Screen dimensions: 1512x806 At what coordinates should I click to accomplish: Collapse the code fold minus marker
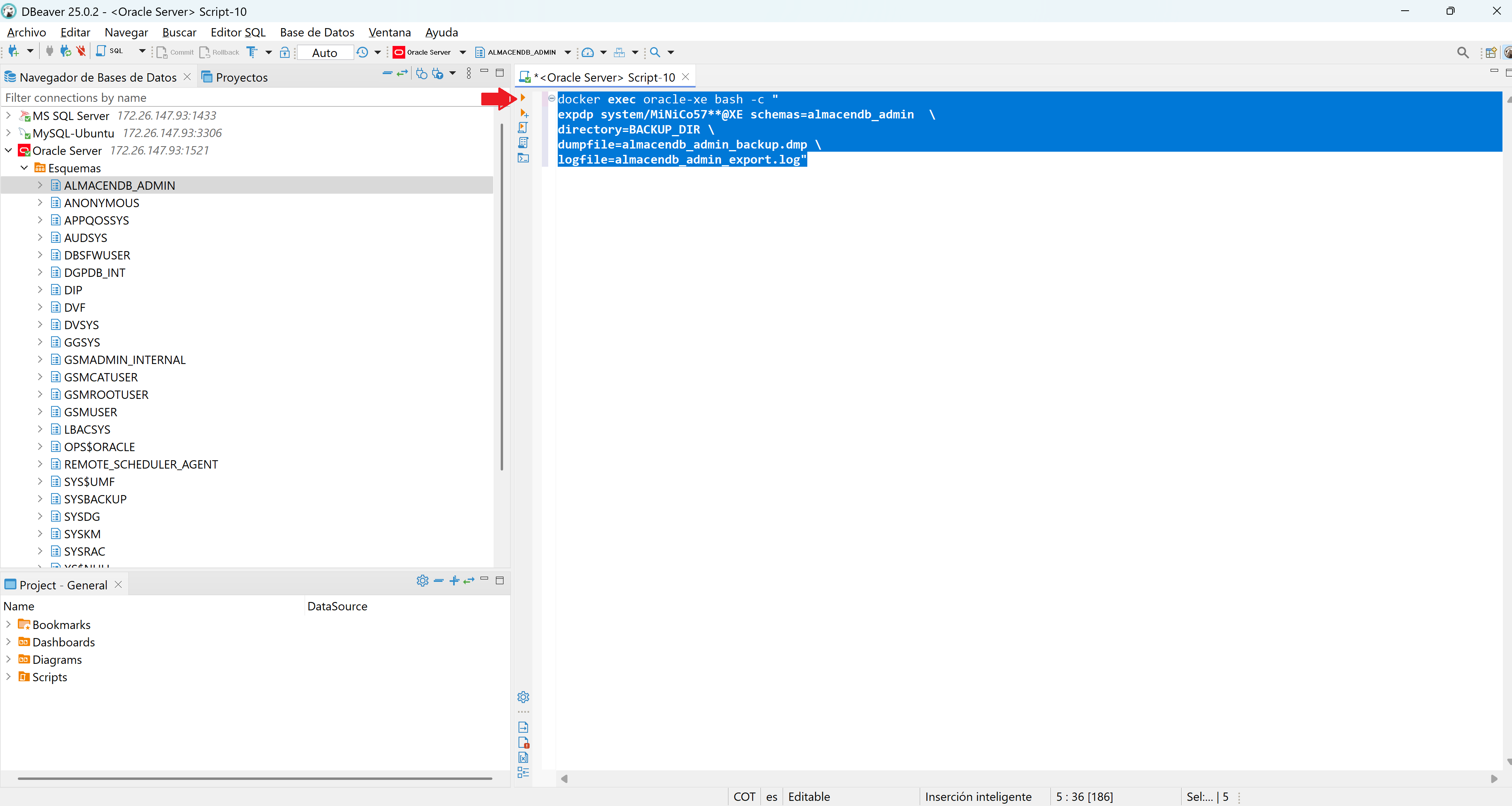552,99
